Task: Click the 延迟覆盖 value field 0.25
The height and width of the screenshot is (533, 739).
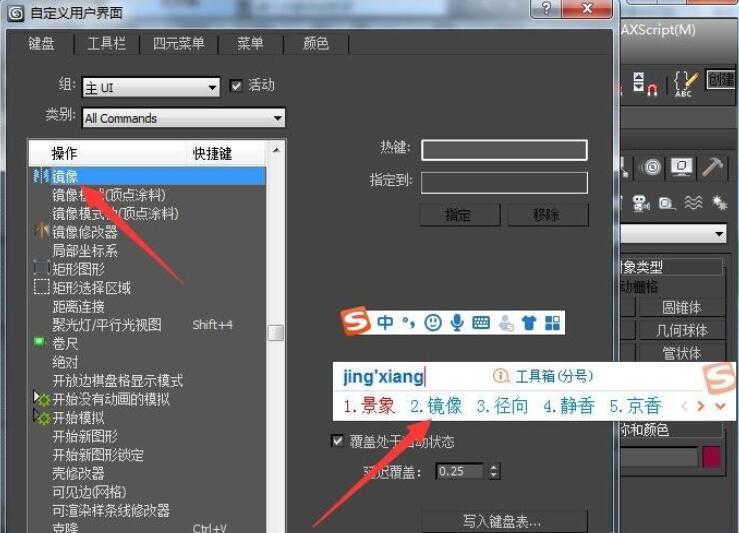Action: pos(460,471)
